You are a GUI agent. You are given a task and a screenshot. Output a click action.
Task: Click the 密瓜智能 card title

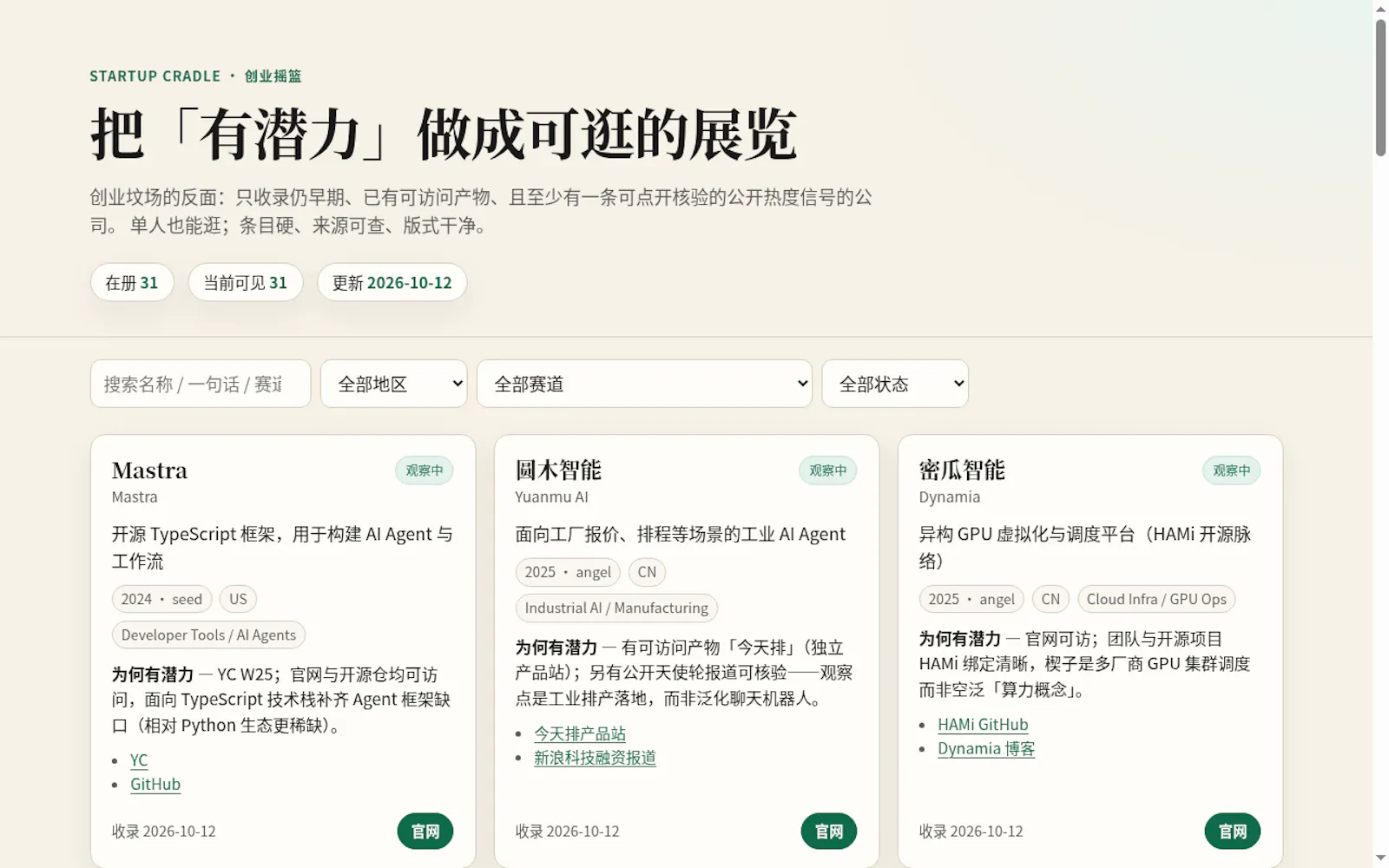click(962, 470)
